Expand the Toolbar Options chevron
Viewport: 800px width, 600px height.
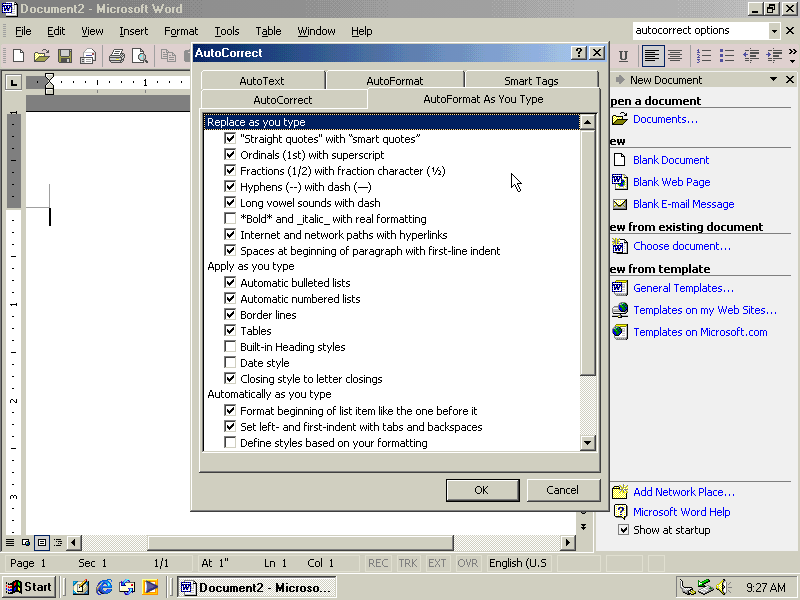point(792,56)
